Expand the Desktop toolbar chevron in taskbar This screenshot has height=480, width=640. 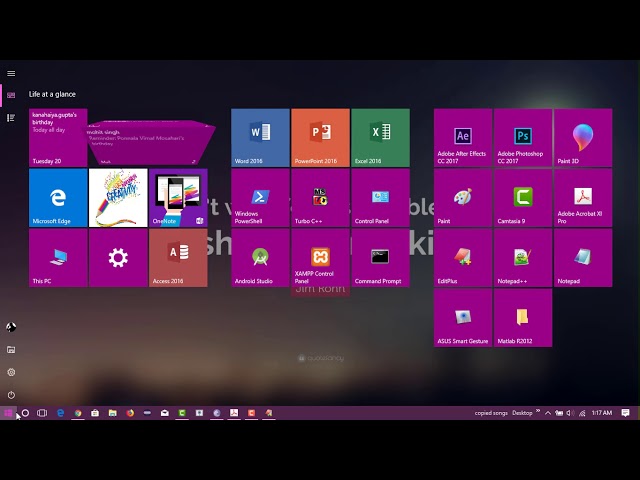point(538,411)
